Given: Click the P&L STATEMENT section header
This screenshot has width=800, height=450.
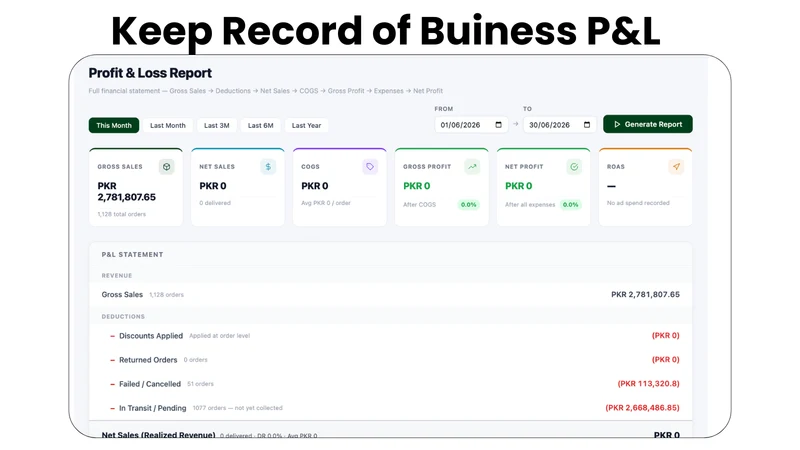Looking at the screenshot, I should [x=132, y=255].
